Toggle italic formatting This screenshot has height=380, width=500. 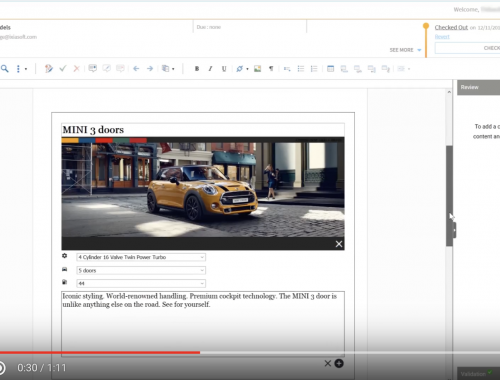tap(210, 69)
